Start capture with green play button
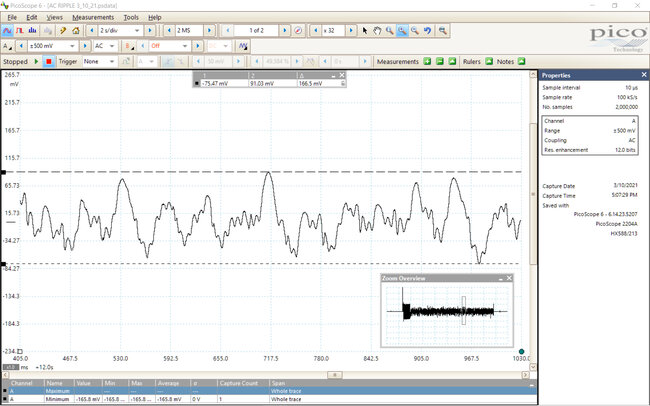The image size is (650, 406). 37,61
